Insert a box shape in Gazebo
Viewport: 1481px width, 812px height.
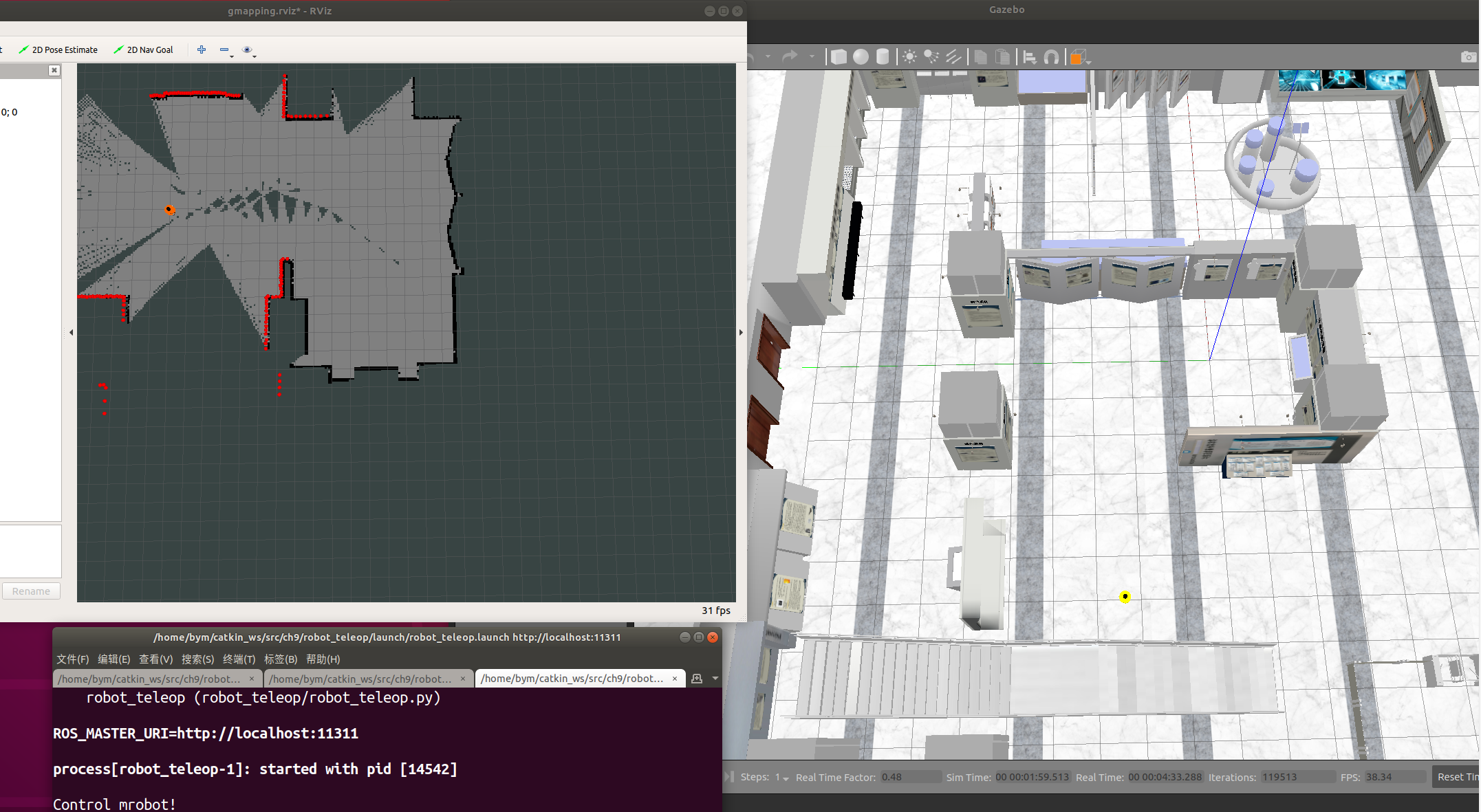pyautogui.click(x=839, y=57)
